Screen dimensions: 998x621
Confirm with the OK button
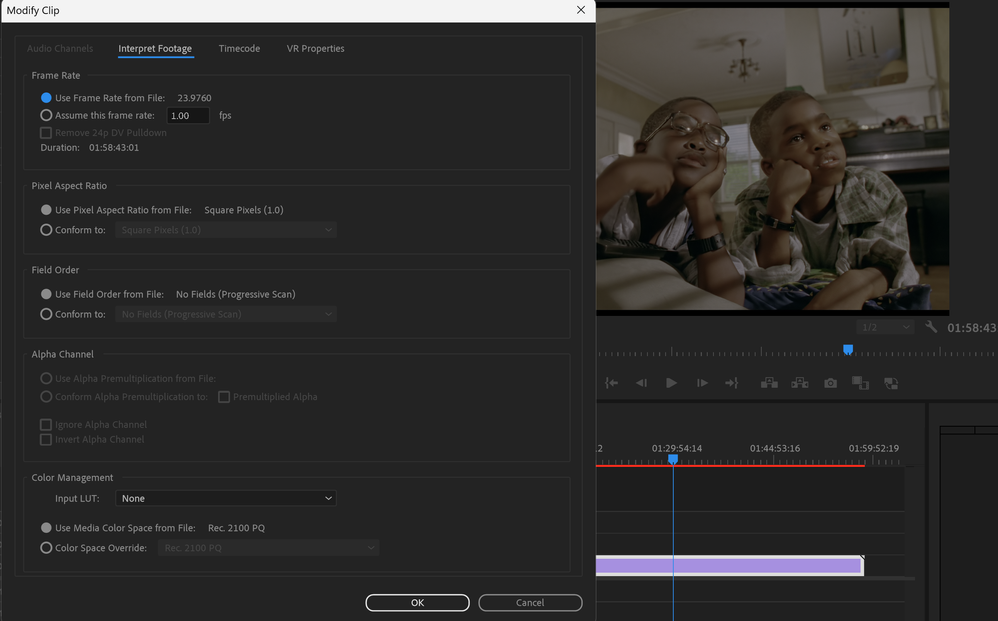click(418, 603)
